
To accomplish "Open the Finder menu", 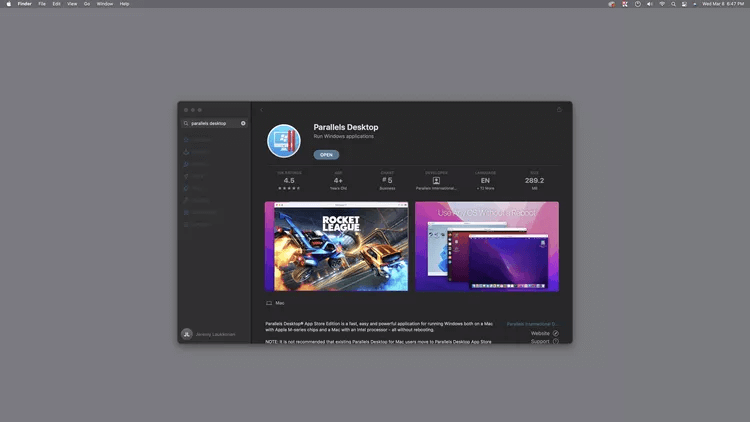I will pyautogui.click(x=24, y=4).
